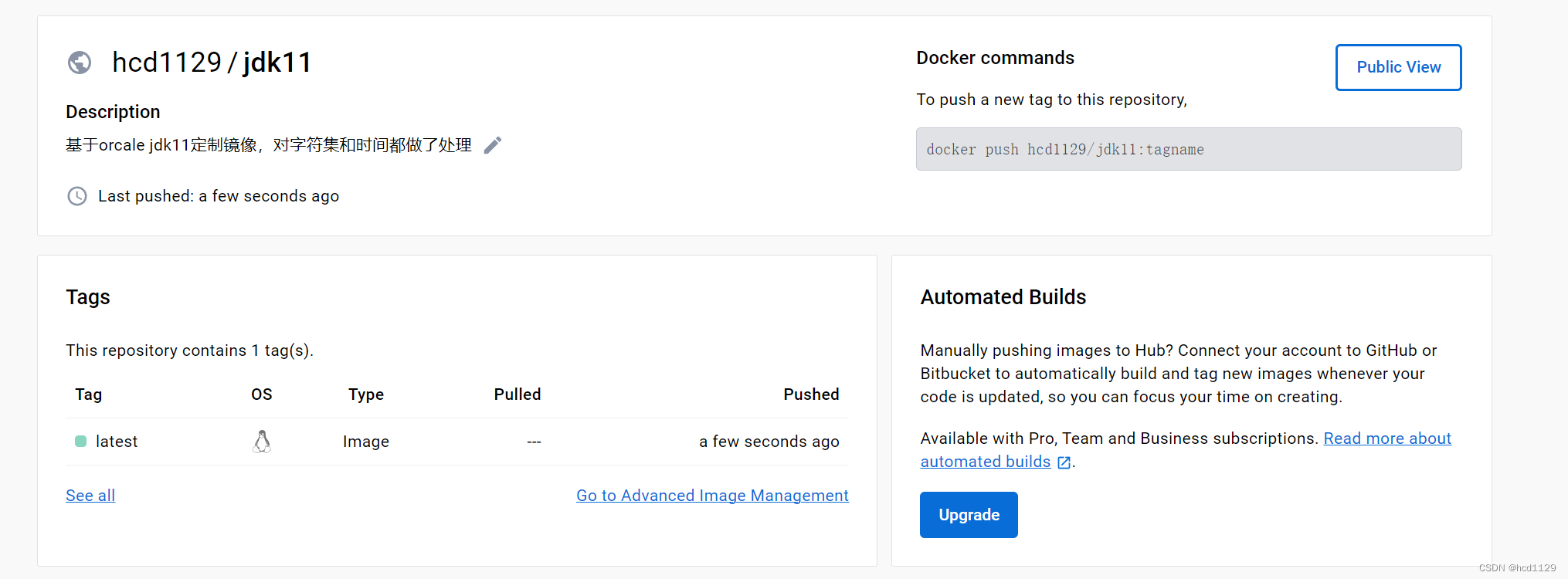Click the blue Upgrade button

[969, 515]
